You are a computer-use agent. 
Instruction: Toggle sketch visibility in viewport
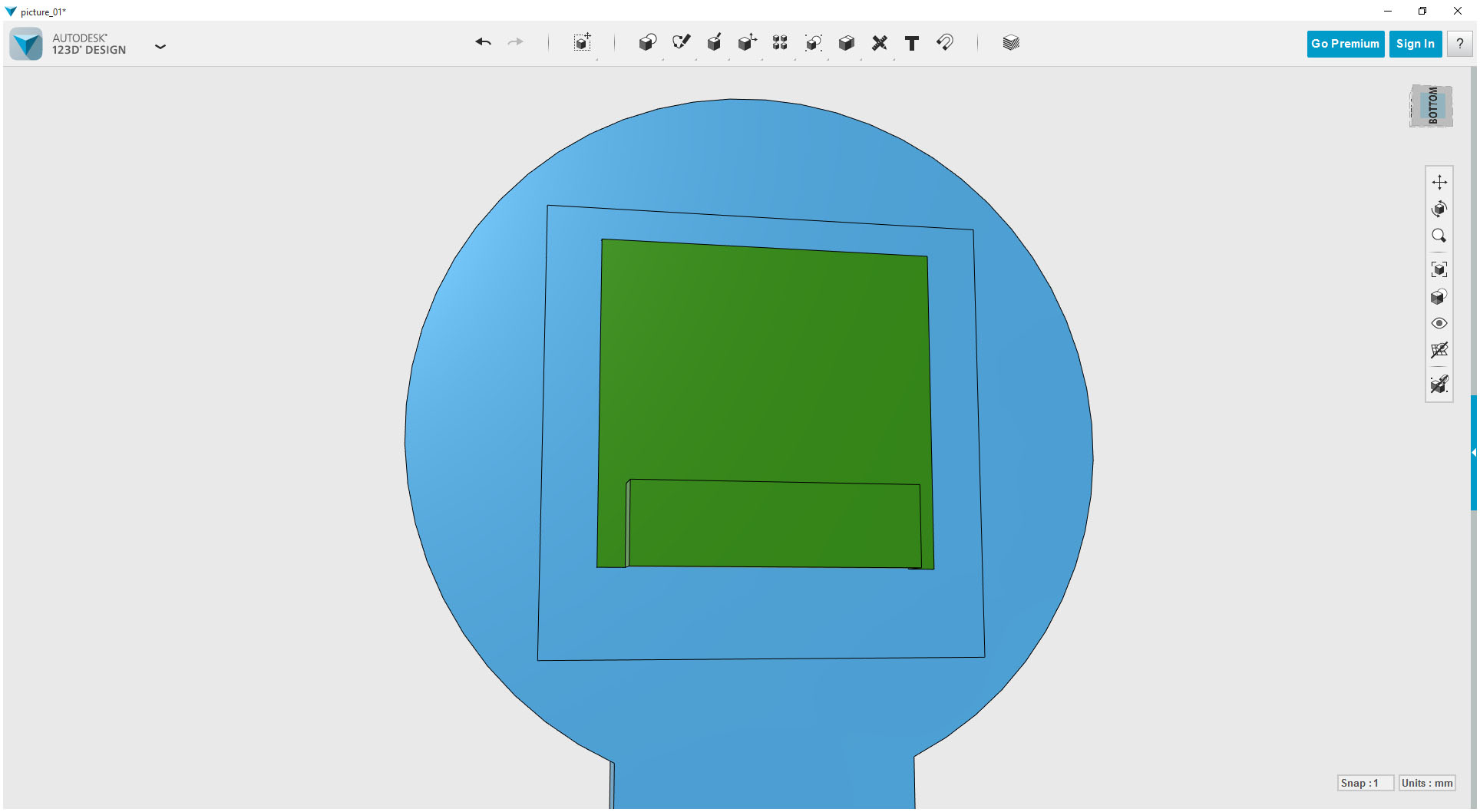[1439, 385]
